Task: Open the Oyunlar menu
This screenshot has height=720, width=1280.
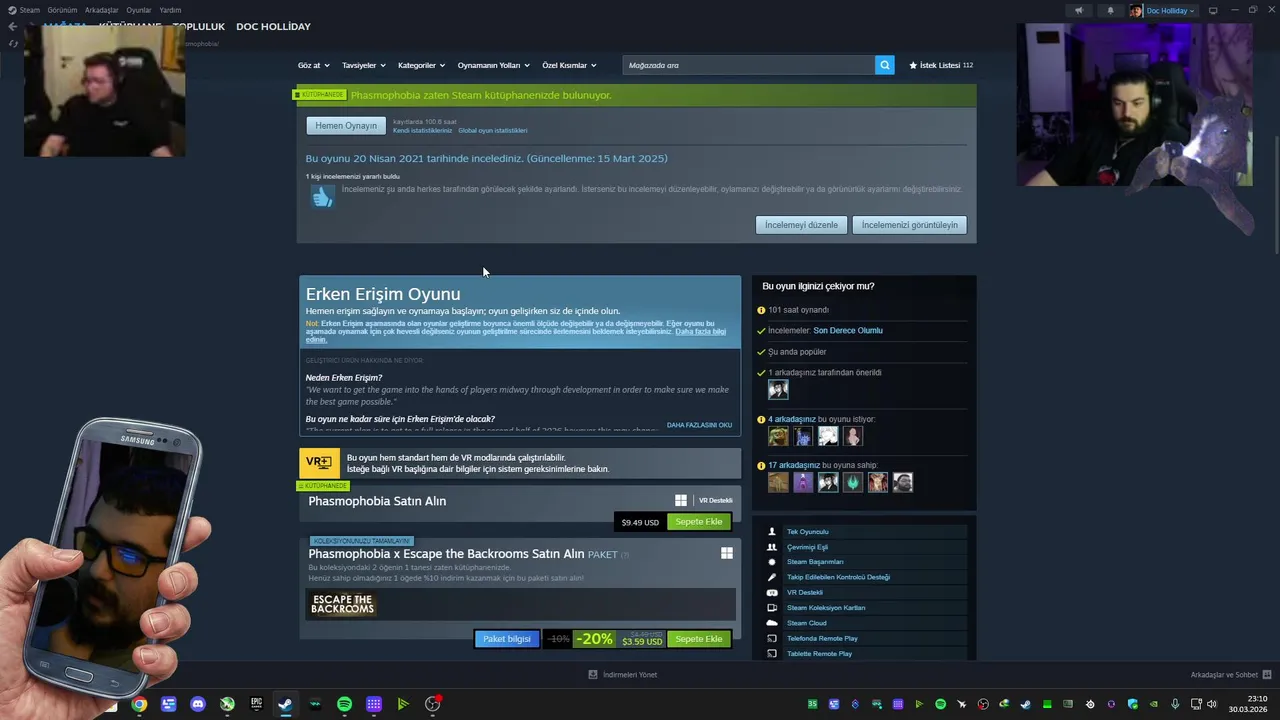Action: pos(139,10)
